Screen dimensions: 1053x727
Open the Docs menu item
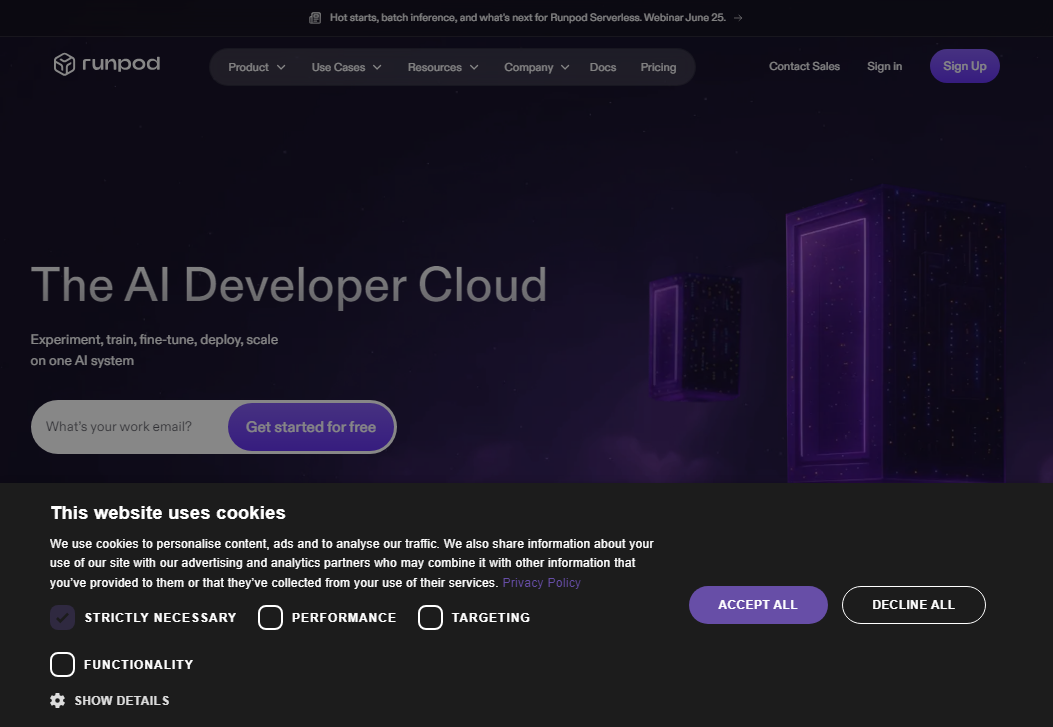pyautogui.click(x=603, y=67)
